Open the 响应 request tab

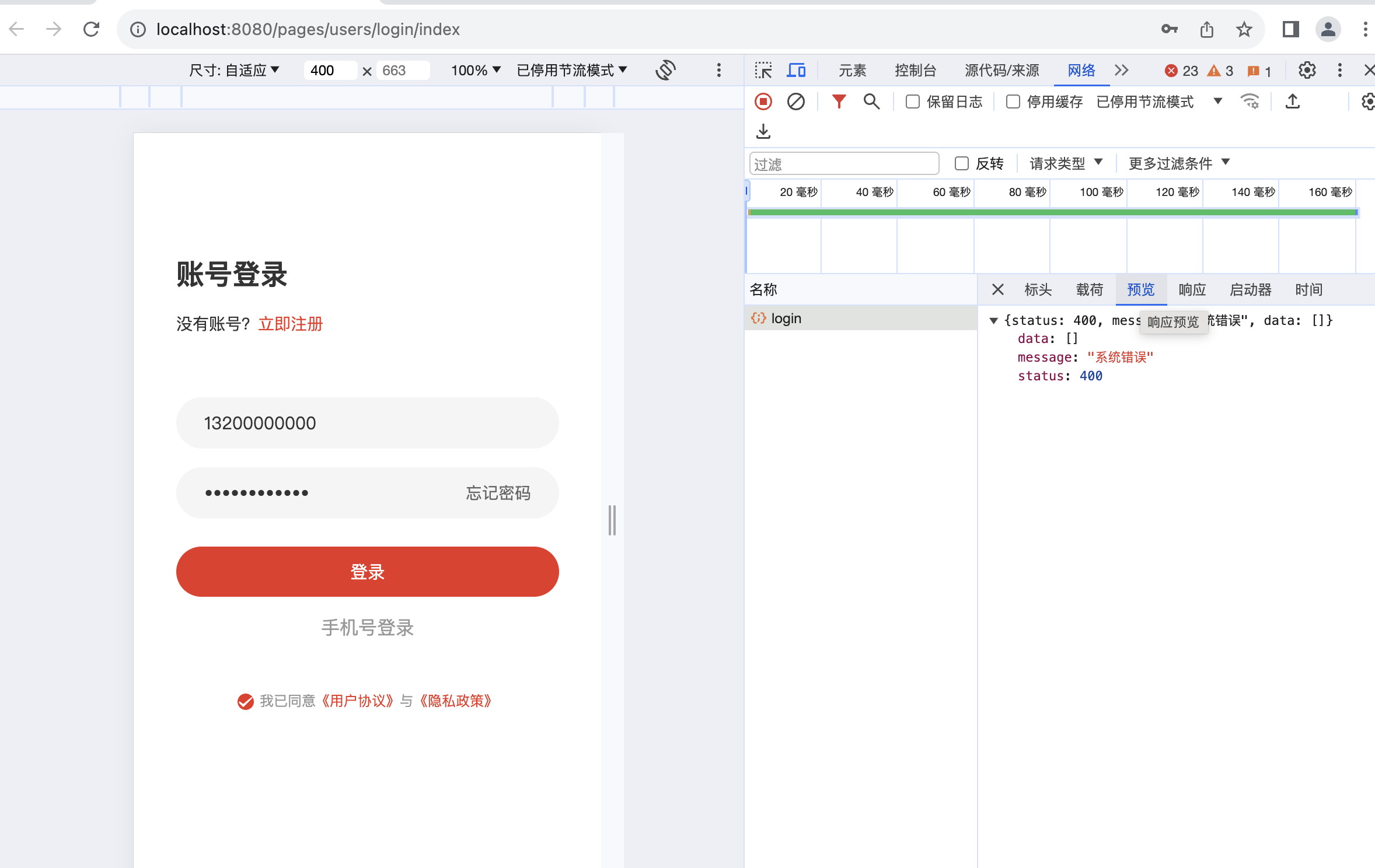coord(1192,290)
